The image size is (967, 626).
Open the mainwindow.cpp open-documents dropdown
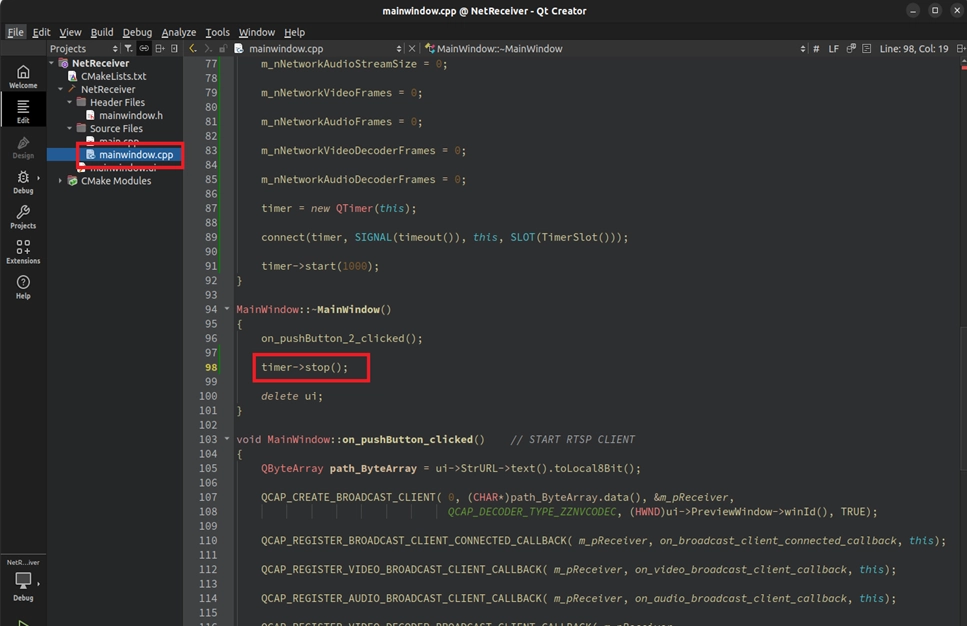(325, 48)
